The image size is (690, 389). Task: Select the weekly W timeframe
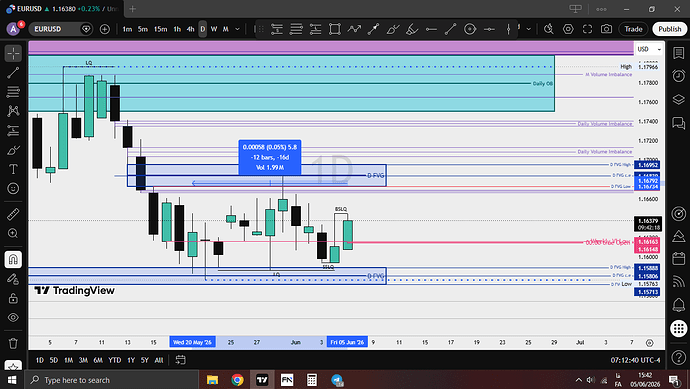[x=214, y=29]
